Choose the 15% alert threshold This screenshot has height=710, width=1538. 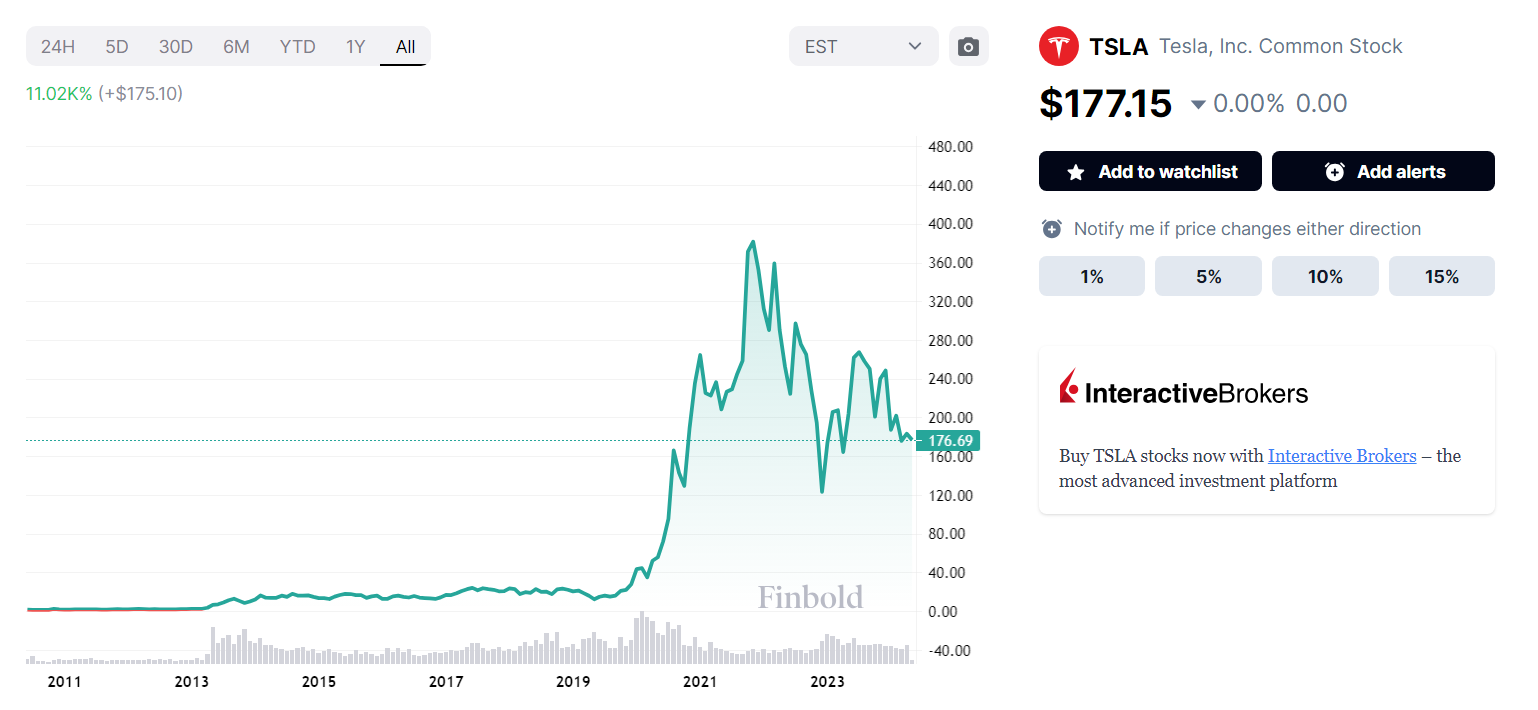1442,276
